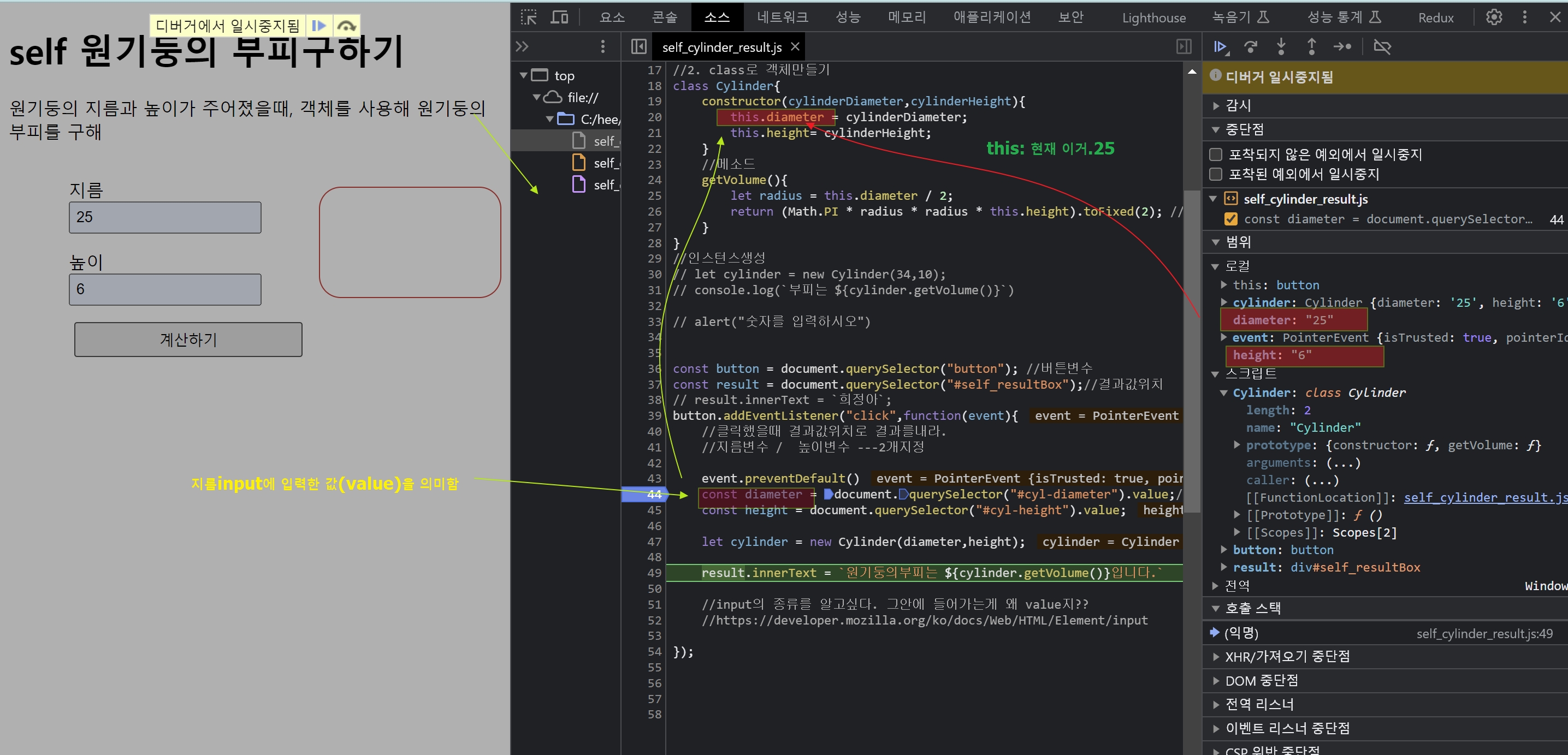Toggle device toolbar icon
The height and width of the screenshot is (755, 1568).
559,17
